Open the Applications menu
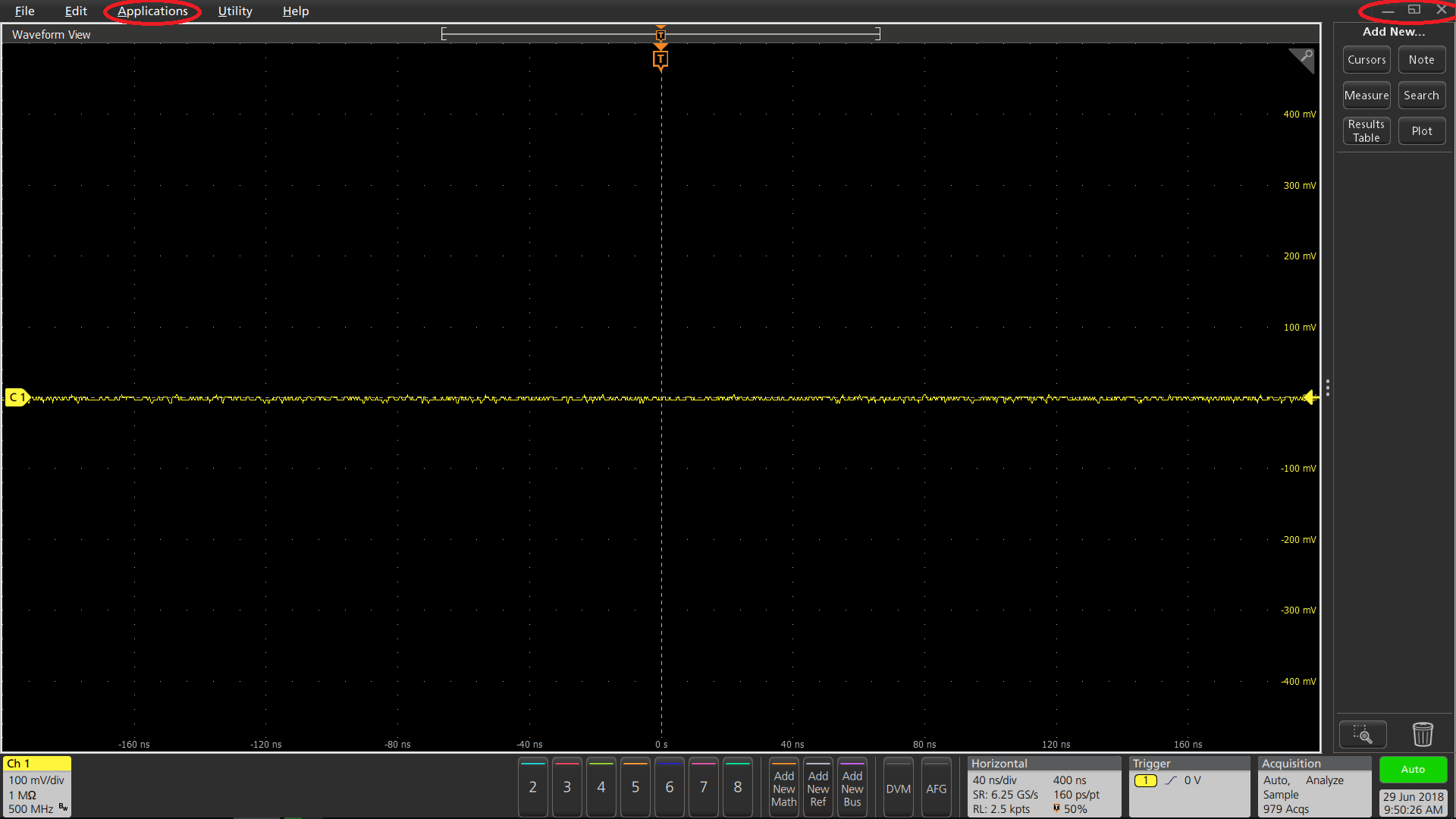 [152, 11]
